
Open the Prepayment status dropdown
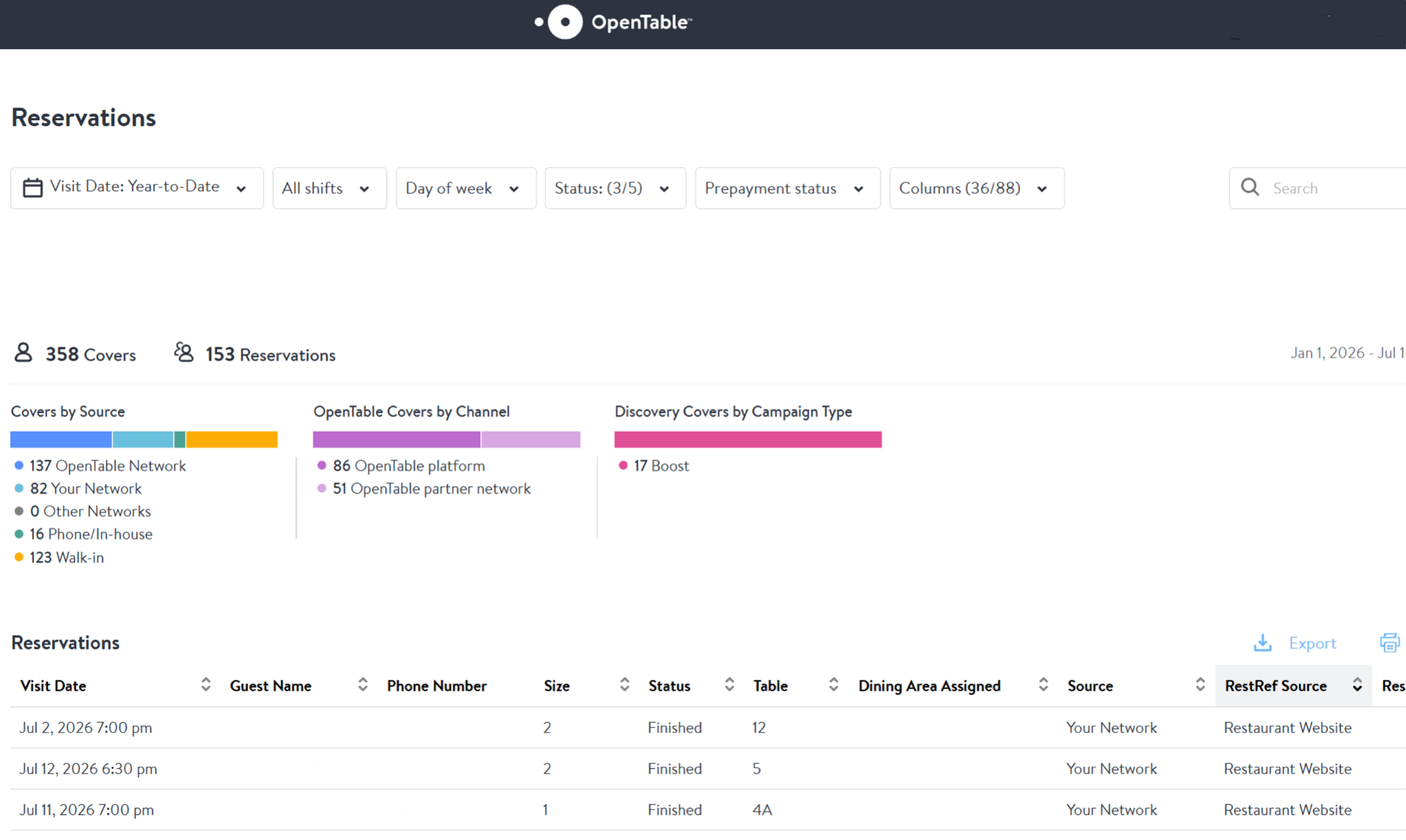click(x=788, y=188)
